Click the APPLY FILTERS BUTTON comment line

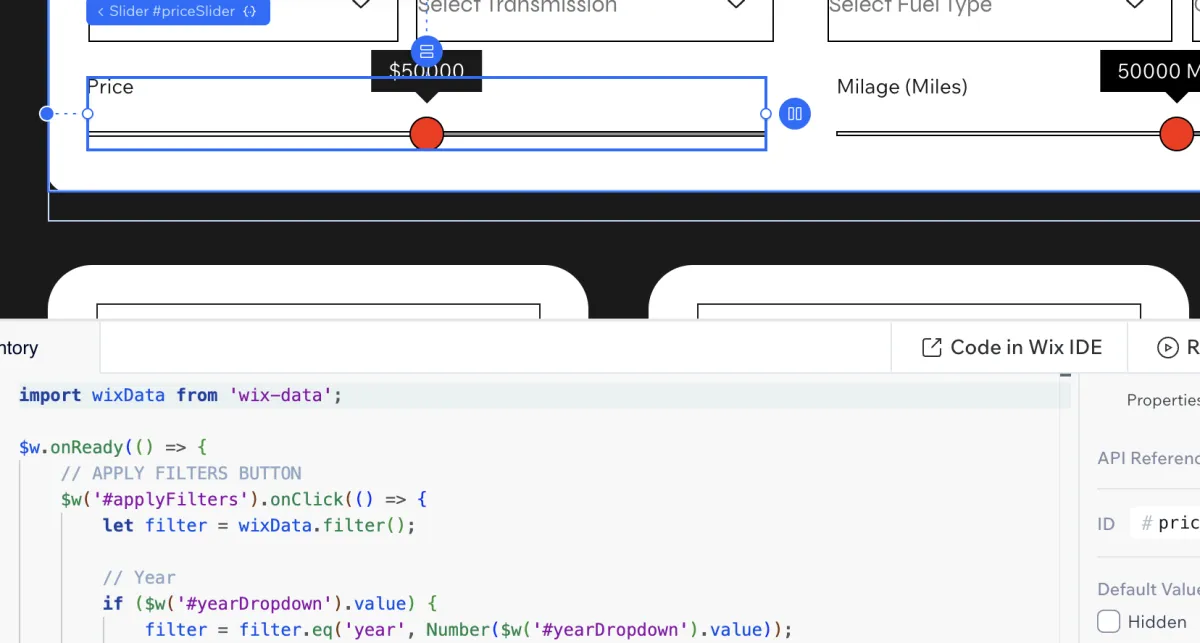pyautogui.click(x=181, y=473)
